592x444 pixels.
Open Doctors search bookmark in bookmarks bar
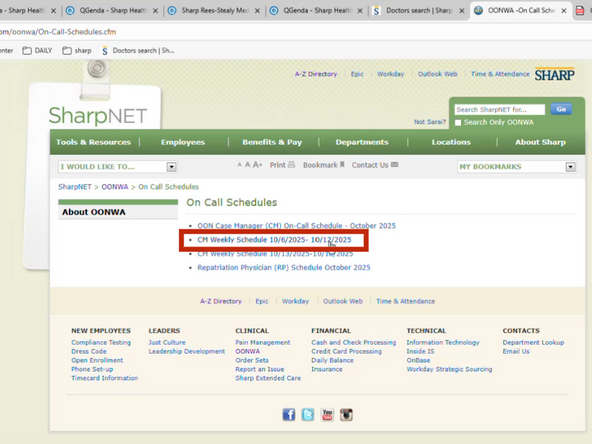pyautogui.click(x=138, y=51)
